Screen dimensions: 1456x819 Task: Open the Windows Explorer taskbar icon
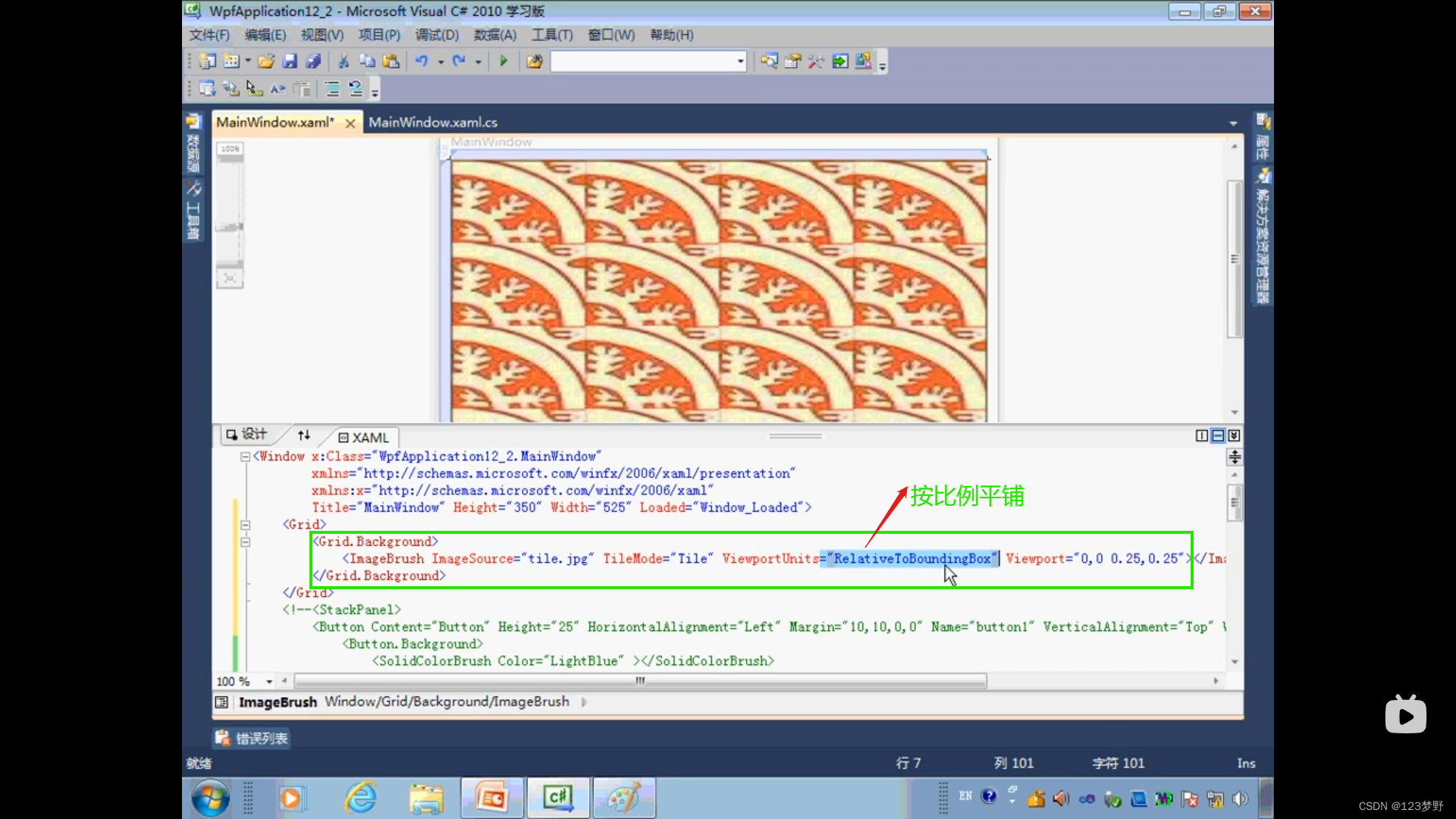coord(426,798)
